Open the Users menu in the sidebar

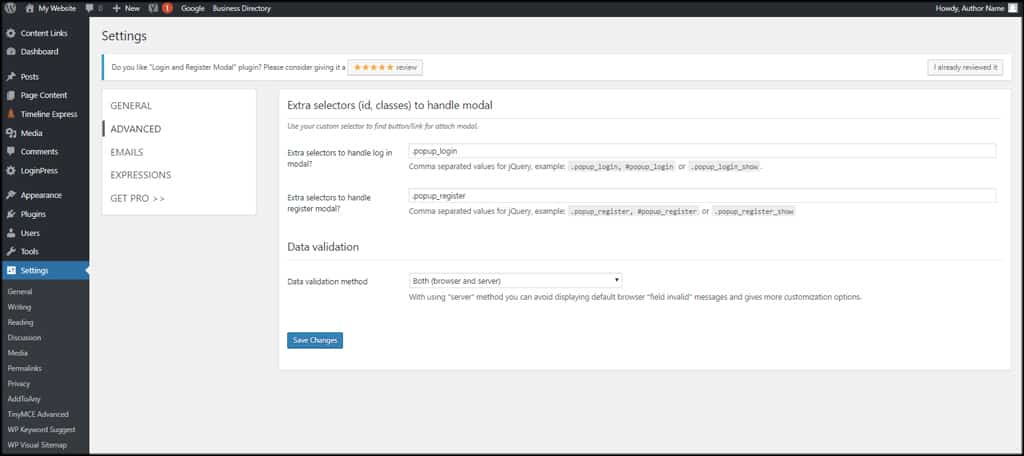click(x=30, y=233)
